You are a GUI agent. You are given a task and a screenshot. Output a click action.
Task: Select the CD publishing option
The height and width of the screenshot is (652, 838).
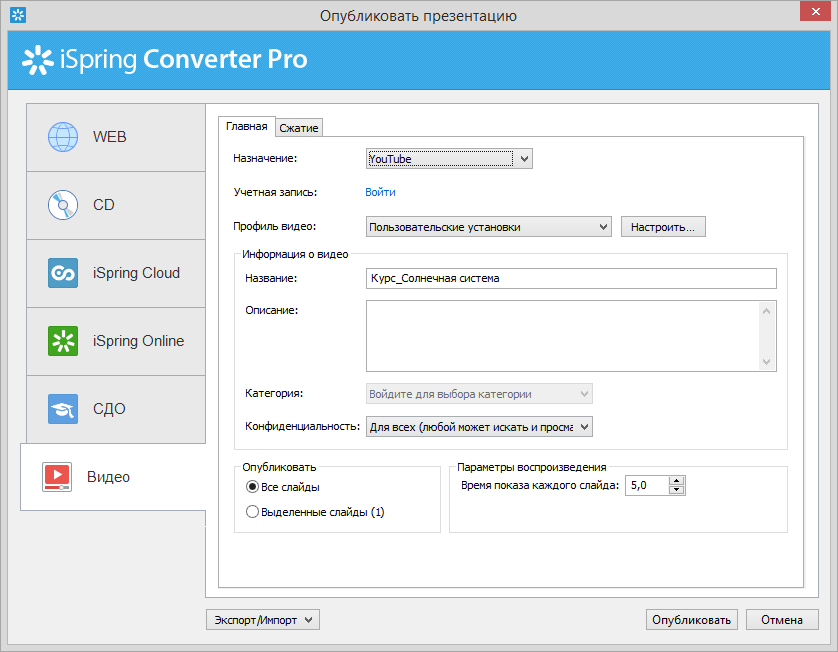tap(116, 205)
